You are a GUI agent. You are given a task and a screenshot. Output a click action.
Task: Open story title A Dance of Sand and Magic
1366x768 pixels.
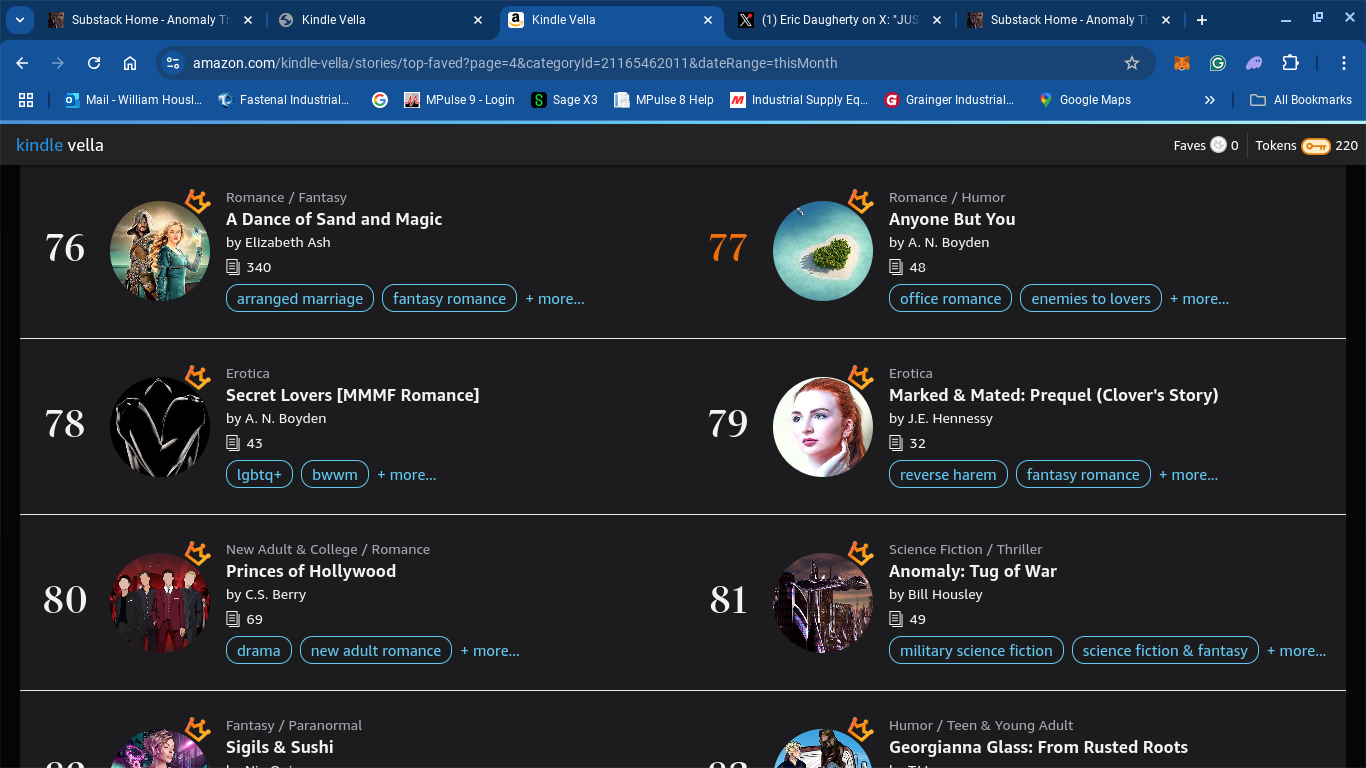coord(334,219)
